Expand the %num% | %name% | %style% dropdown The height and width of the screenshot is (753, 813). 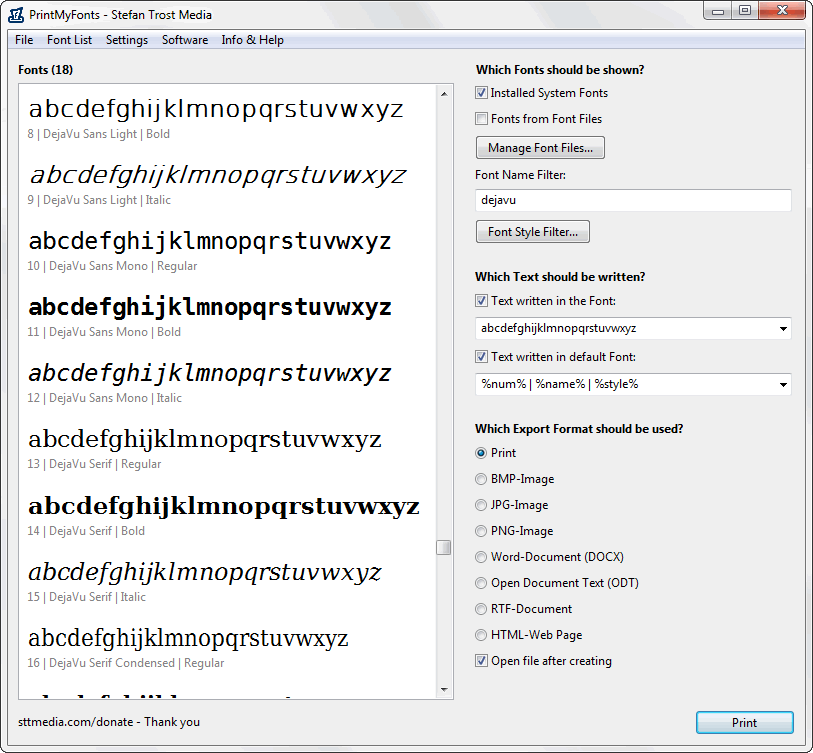pos(783,384)
